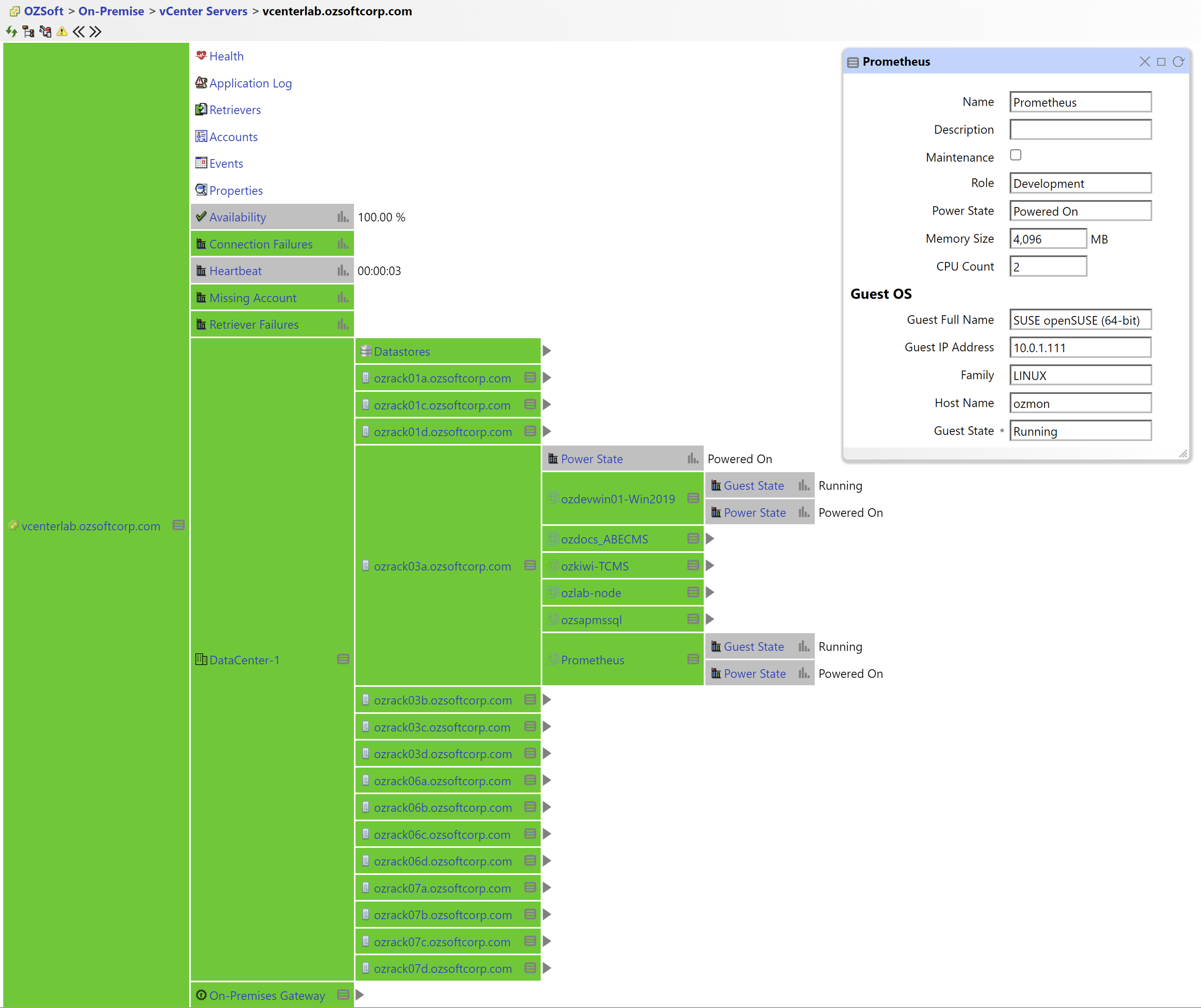The height and width of the screenshot is (1008, 1201).
Task: Expand the ozrack07d.ozsoftcorp.com host node
Action: click(x=547, y=968)
